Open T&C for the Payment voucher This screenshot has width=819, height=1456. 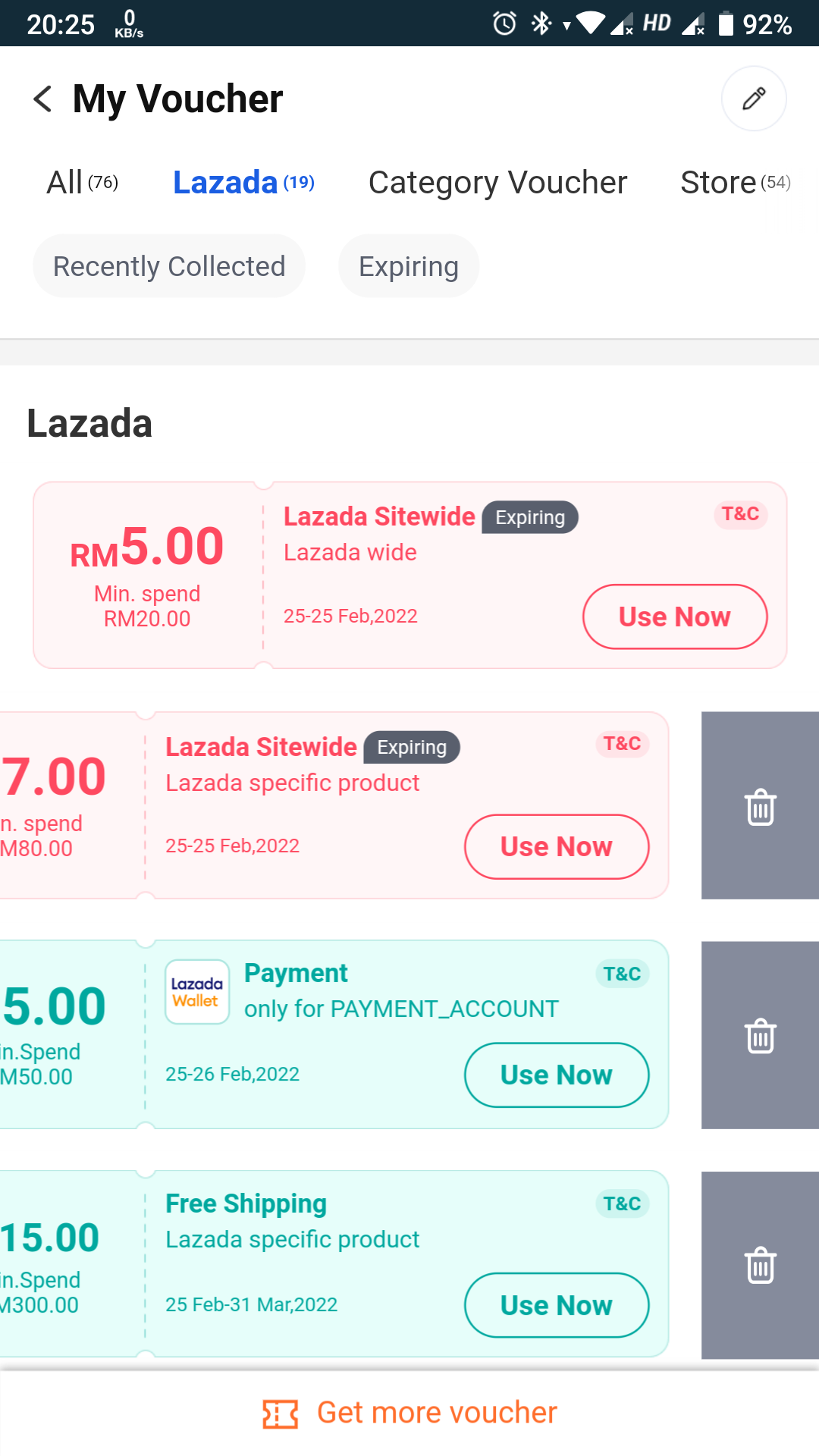(x=622, y=974)
